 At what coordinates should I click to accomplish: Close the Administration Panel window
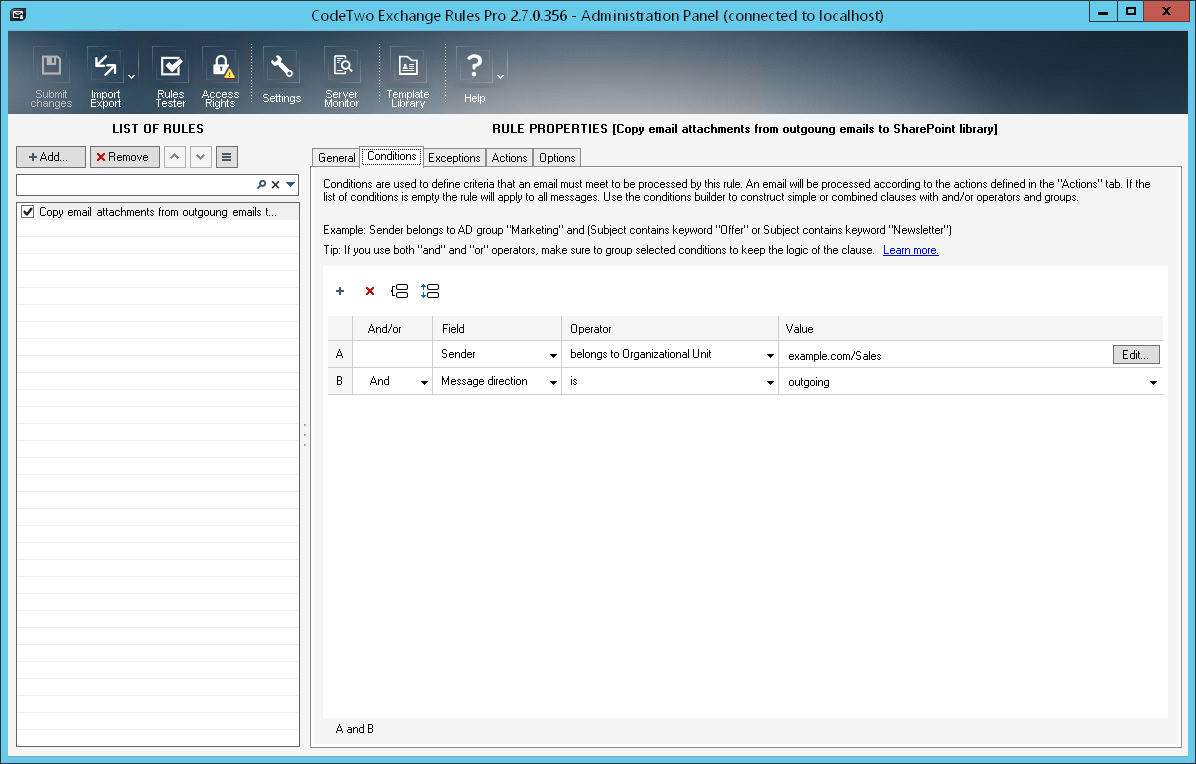[1167, 11]
